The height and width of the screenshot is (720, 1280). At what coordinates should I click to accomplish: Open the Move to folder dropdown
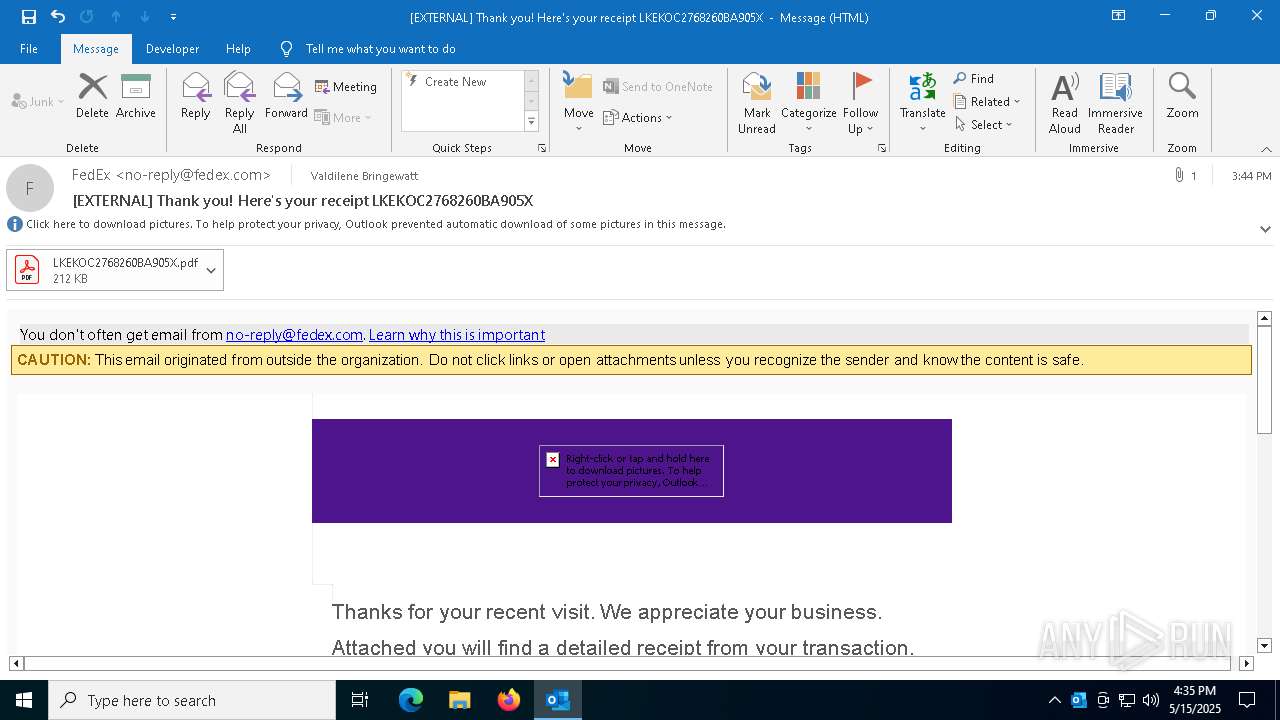(x=578, y=103)
